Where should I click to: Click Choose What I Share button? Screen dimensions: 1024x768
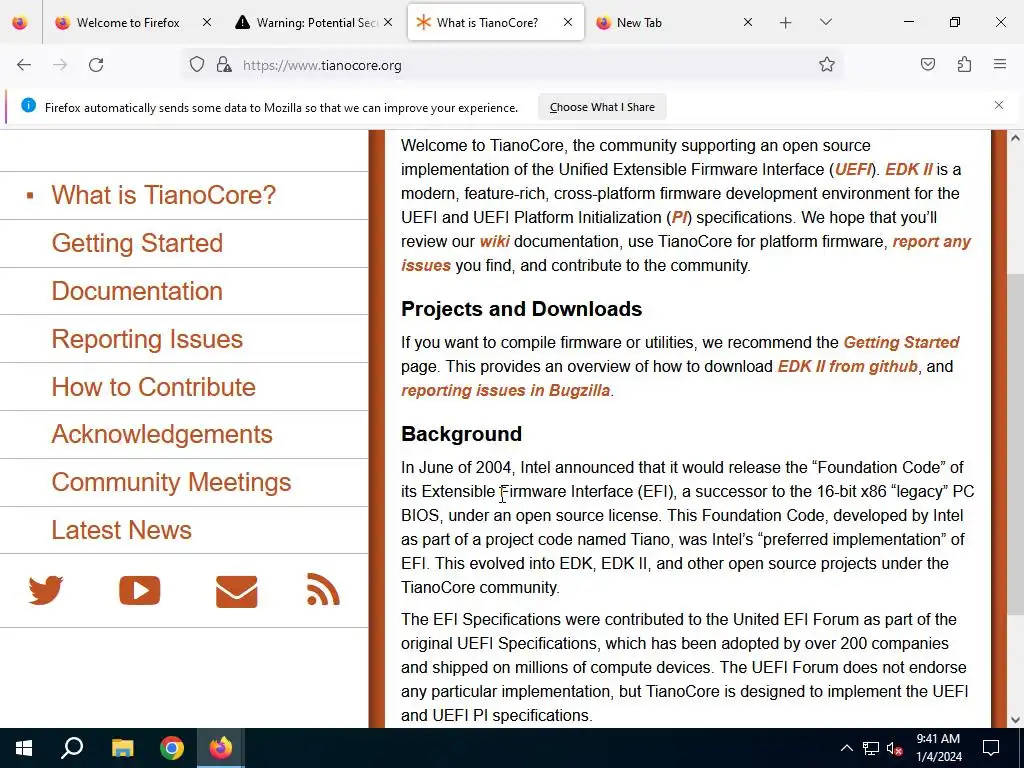(x=602, y=107)
